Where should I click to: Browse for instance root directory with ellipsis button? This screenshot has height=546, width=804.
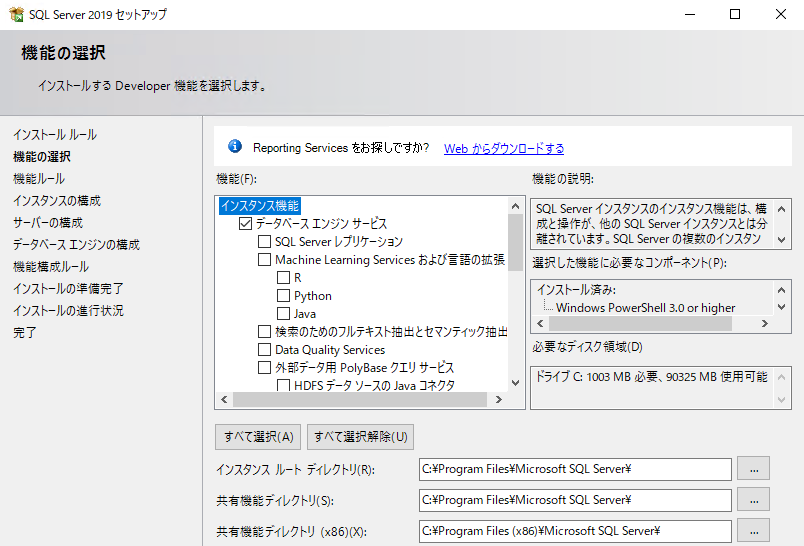tap(753, 469)
